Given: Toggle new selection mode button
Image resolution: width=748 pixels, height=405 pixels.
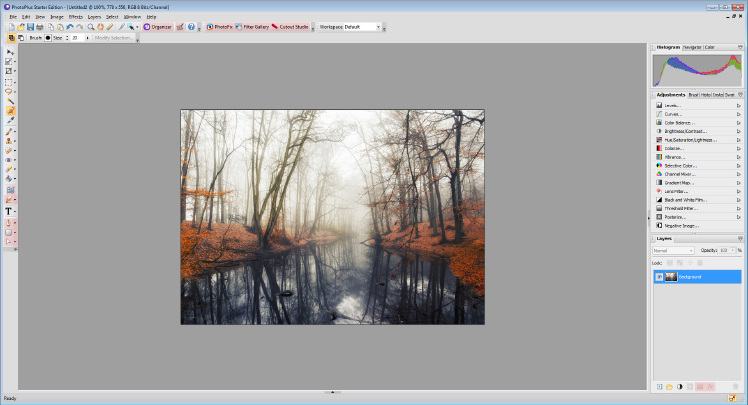Looking at the screenshot, I should click(x=11, y=38).
